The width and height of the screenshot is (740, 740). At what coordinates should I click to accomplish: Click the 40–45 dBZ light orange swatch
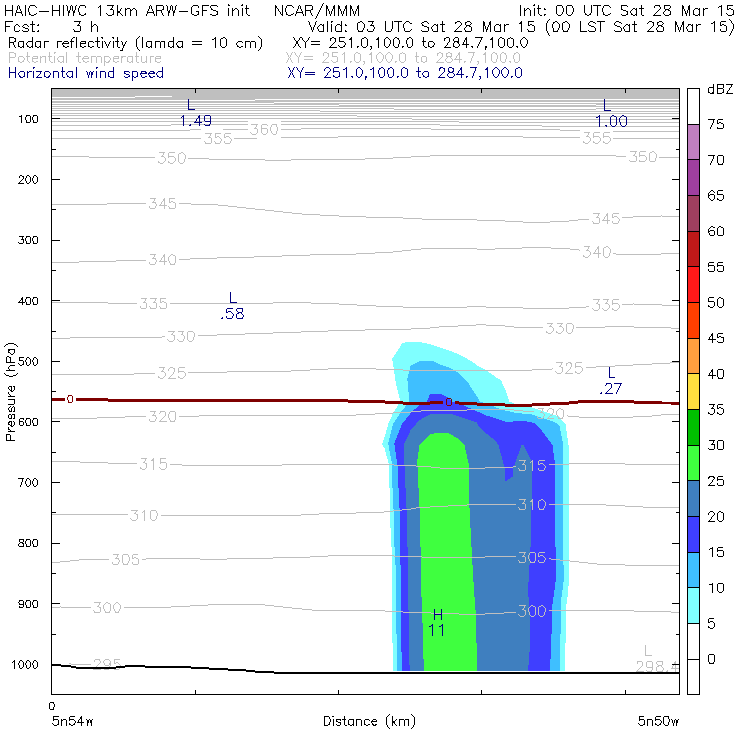pyautogui.click(x=693, y=356)
